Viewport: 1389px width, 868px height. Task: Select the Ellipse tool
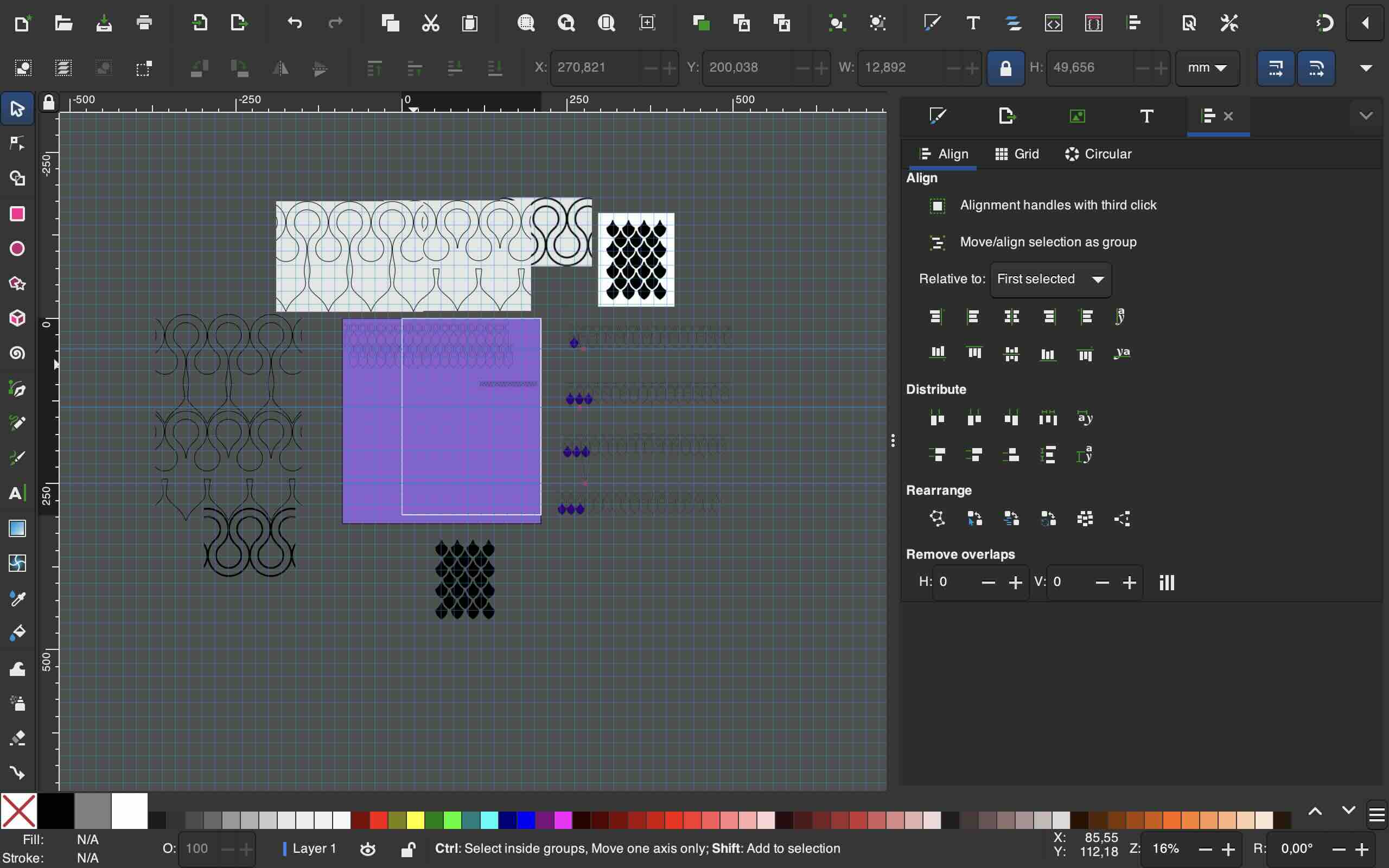(x=17, y=248)
